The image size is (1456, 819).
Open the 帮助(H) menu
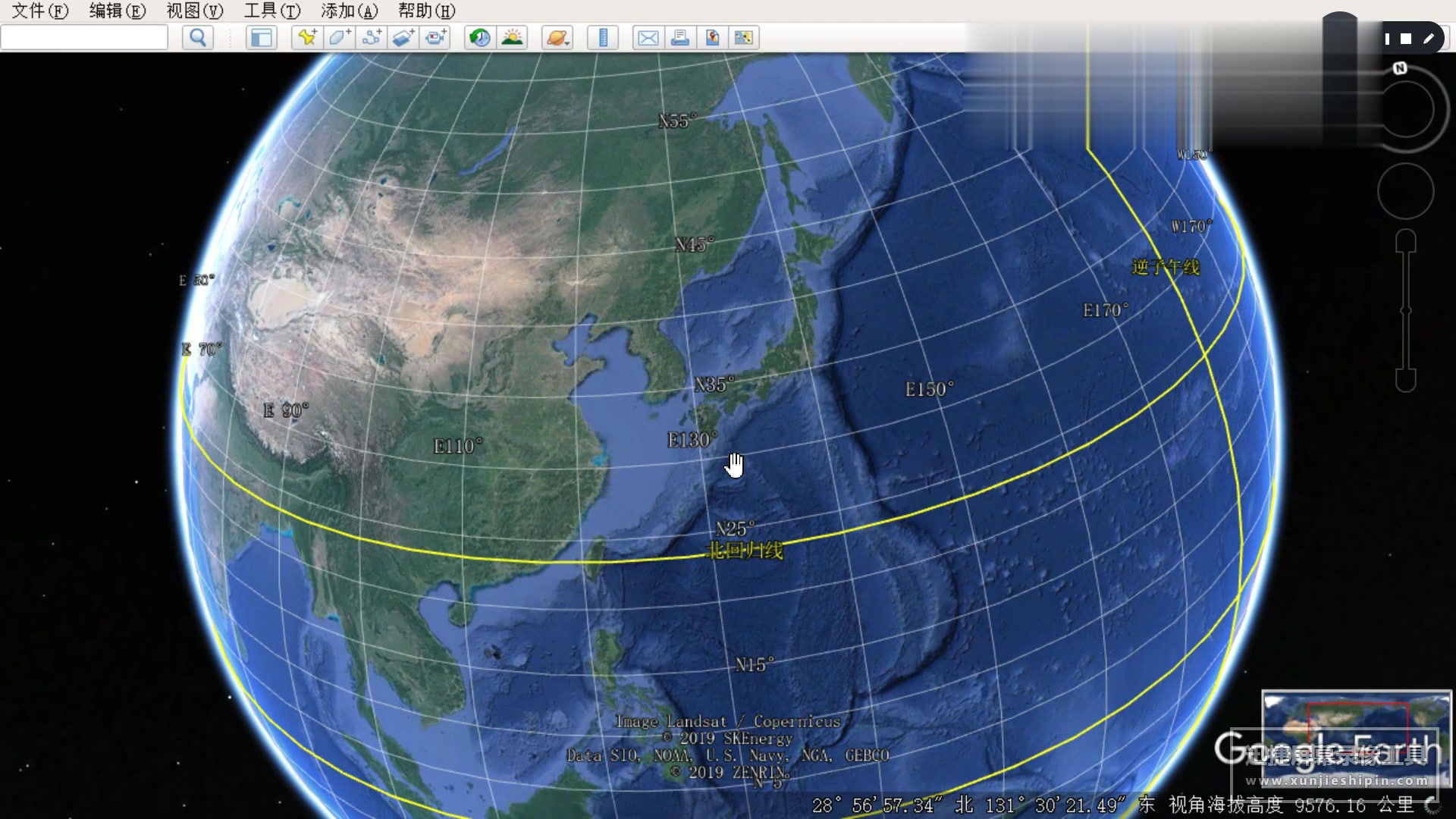pos(427,11)
